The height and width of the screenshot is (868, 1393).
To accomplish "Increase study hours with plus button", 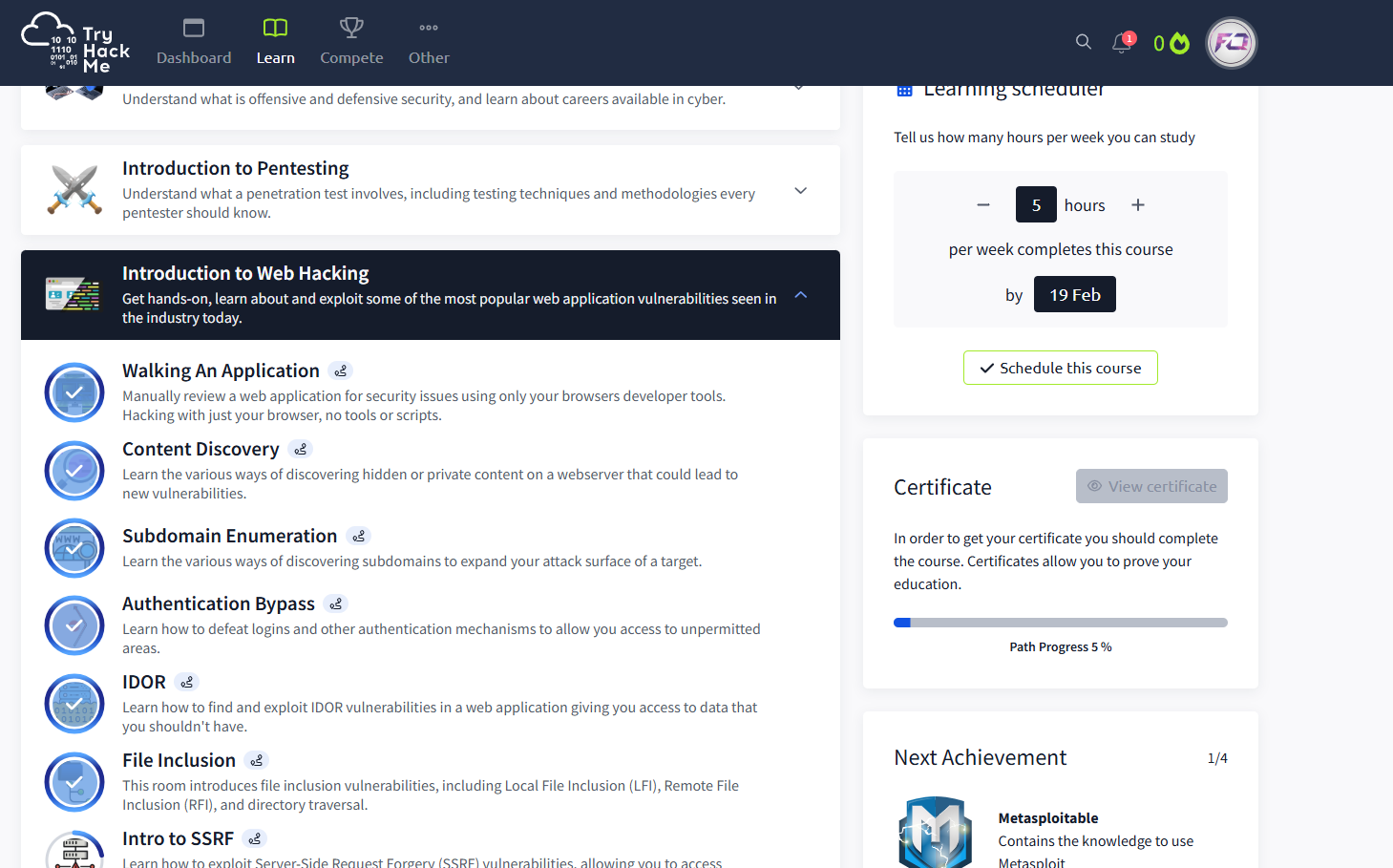I will (1137, 205).
